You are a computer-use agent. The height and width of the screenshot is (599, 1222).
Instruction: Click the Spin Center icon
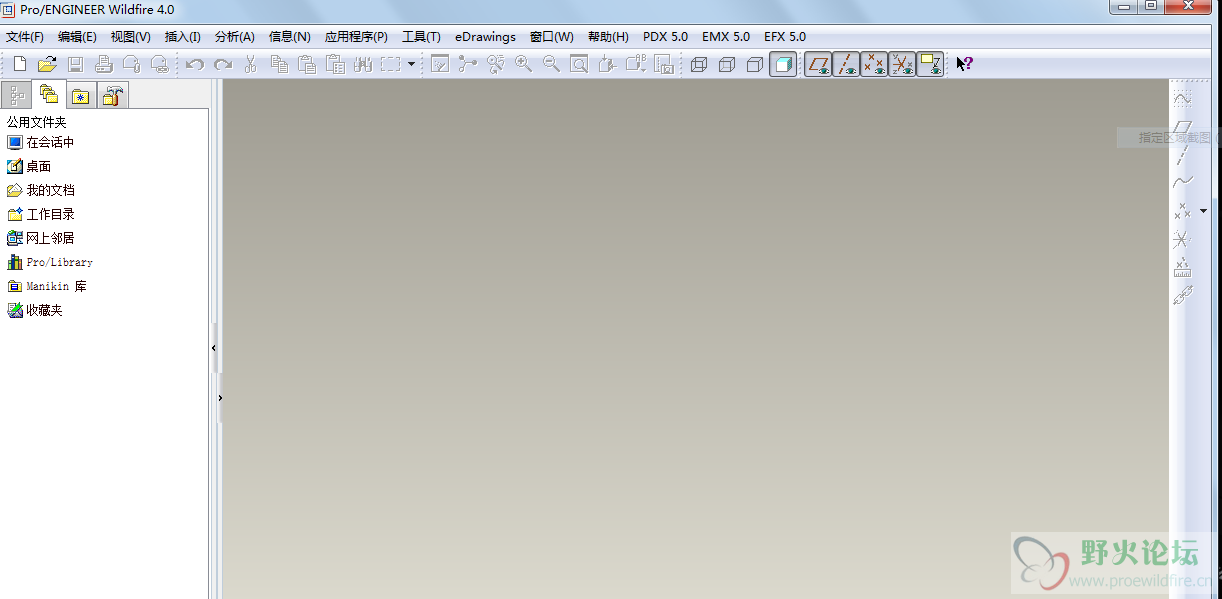click(467, 64)
